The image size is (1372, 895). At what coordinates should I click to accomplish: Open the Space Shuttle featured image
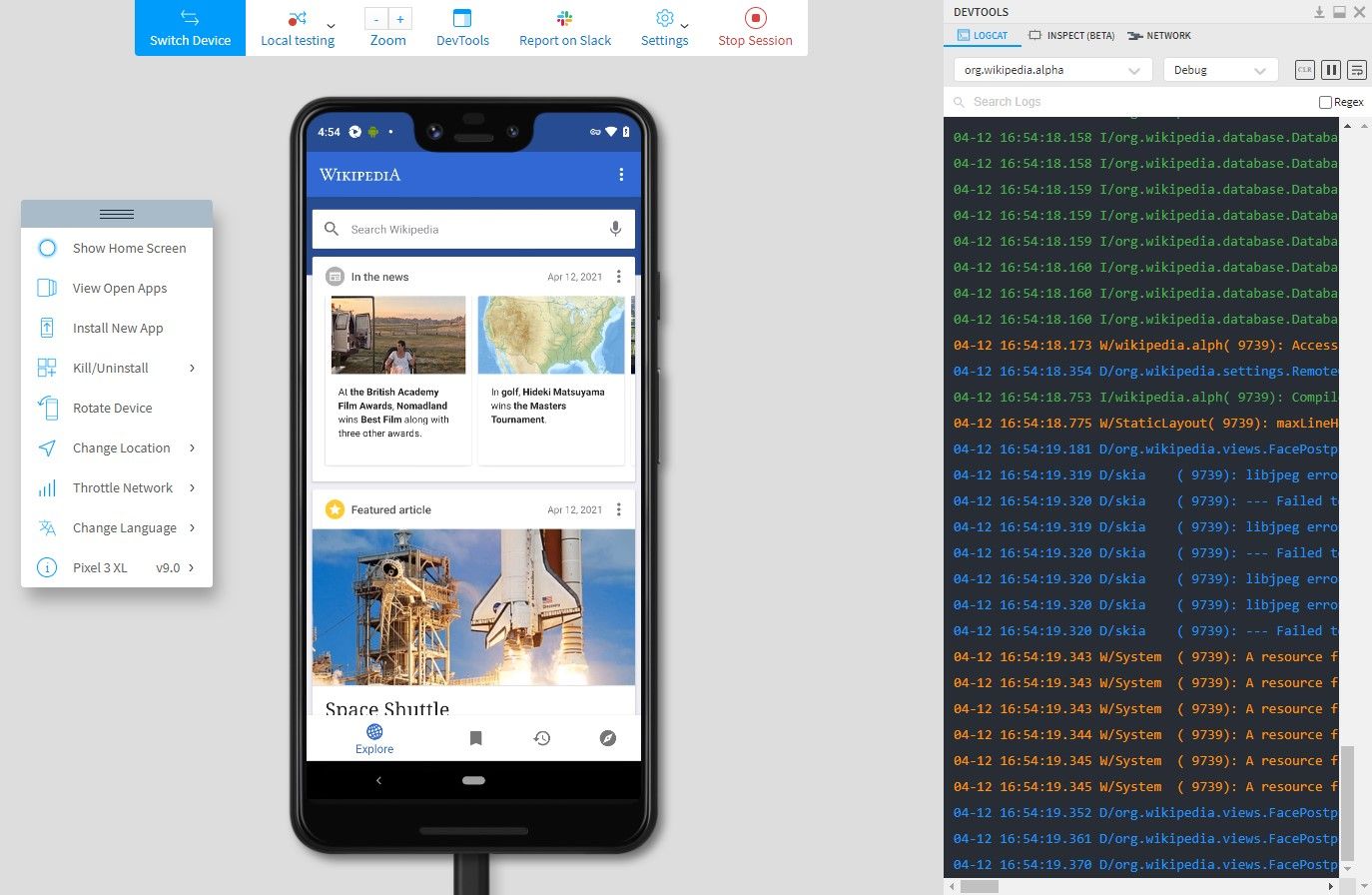click(x=473, y=607)
